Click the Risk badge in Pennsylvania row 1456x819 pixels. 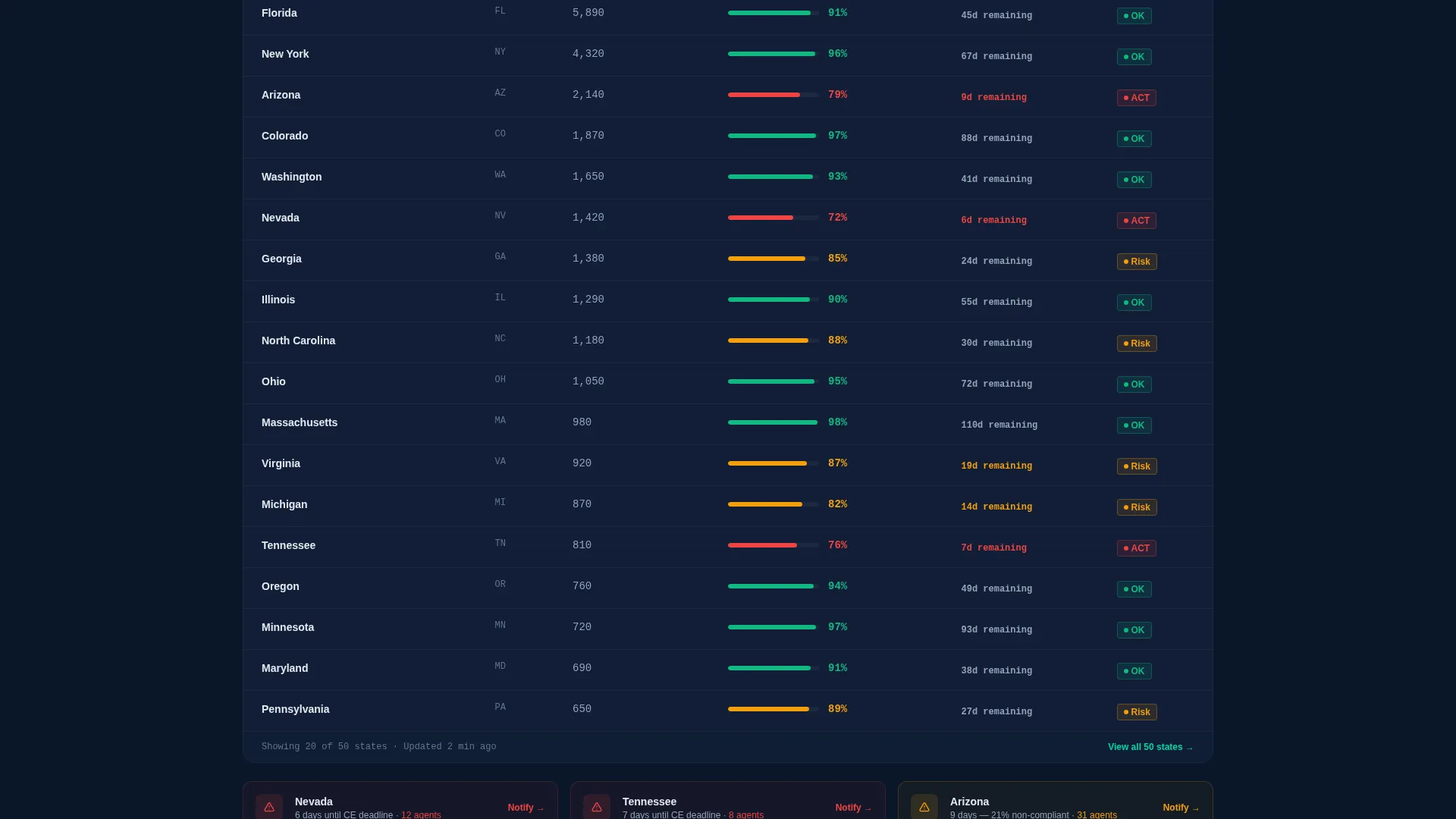coord(1137,712)
